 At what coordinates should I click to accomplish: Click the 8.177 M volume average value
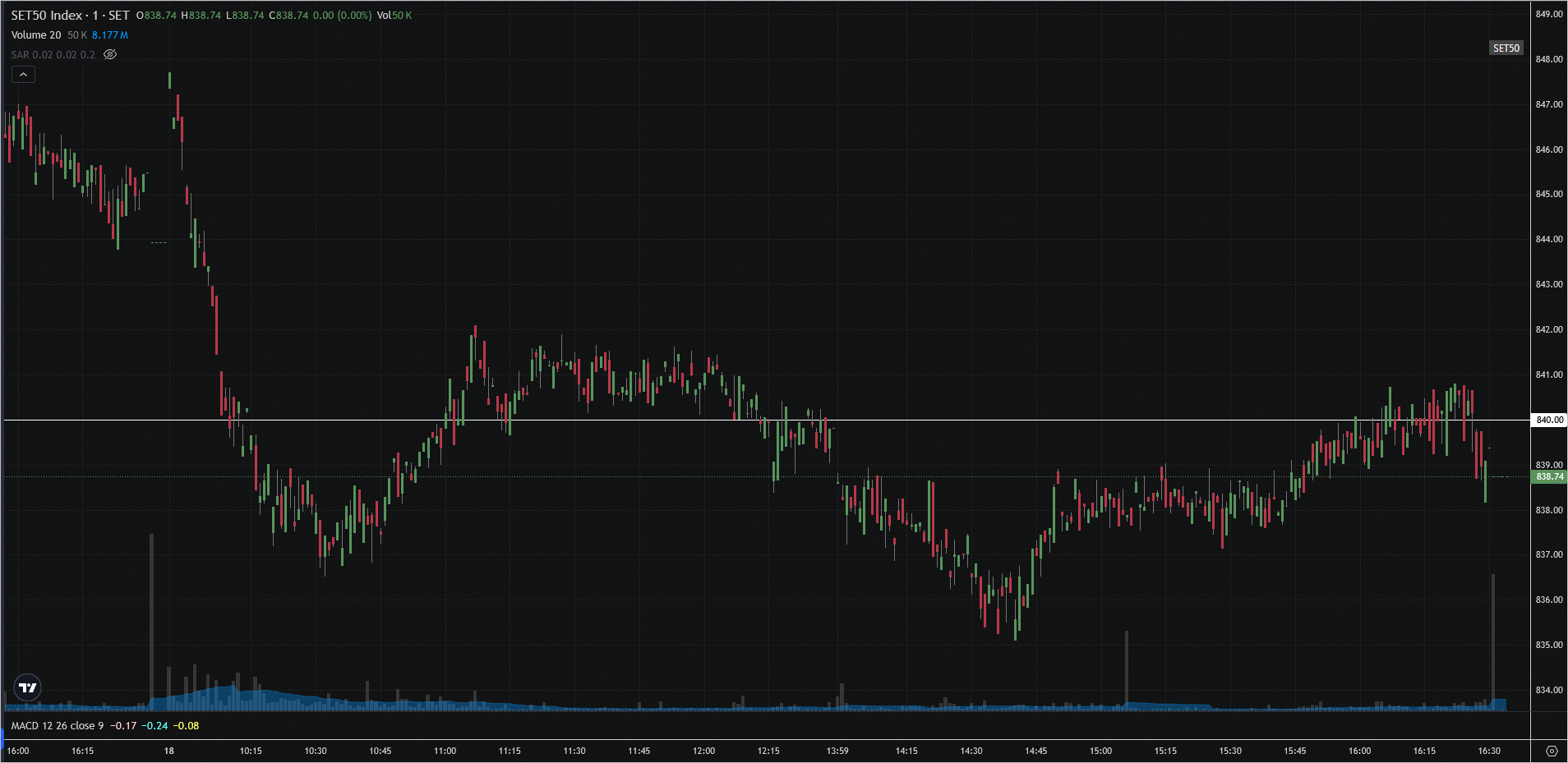(109, 35)
